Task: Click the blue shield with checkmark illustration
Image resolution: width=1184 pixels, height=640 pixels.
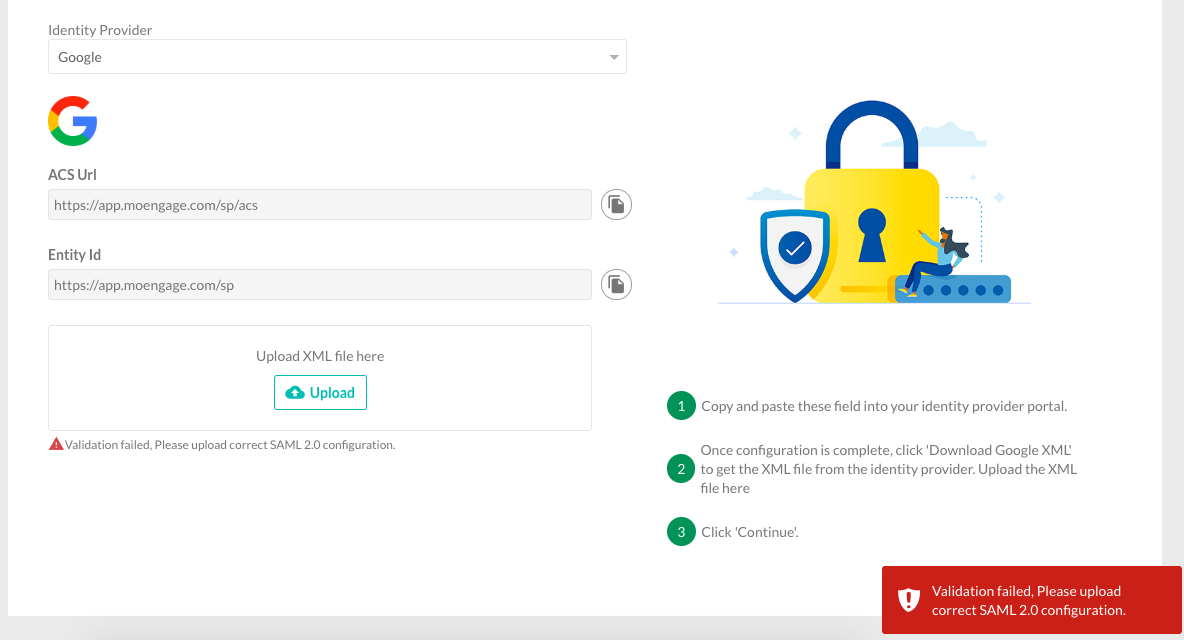Action: 794,254
